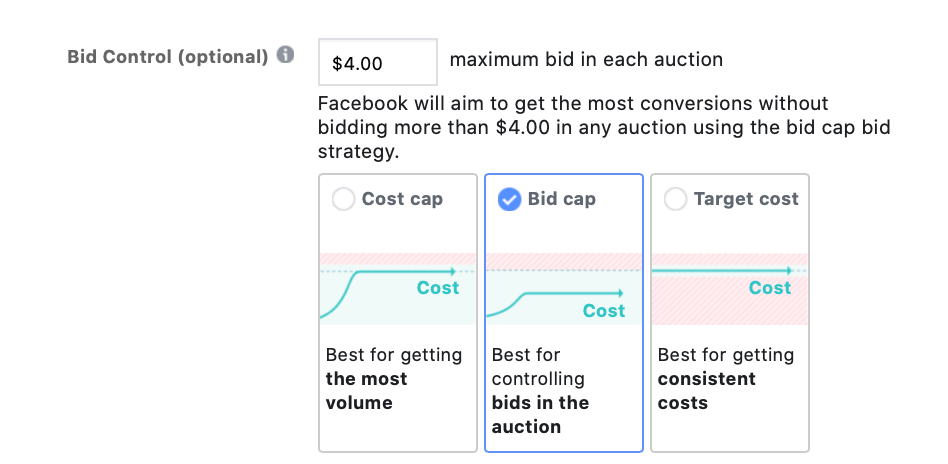The image size is (948, 464).
Task: Click "Best for getting consistent costs" text
Action: click(725, 379)
